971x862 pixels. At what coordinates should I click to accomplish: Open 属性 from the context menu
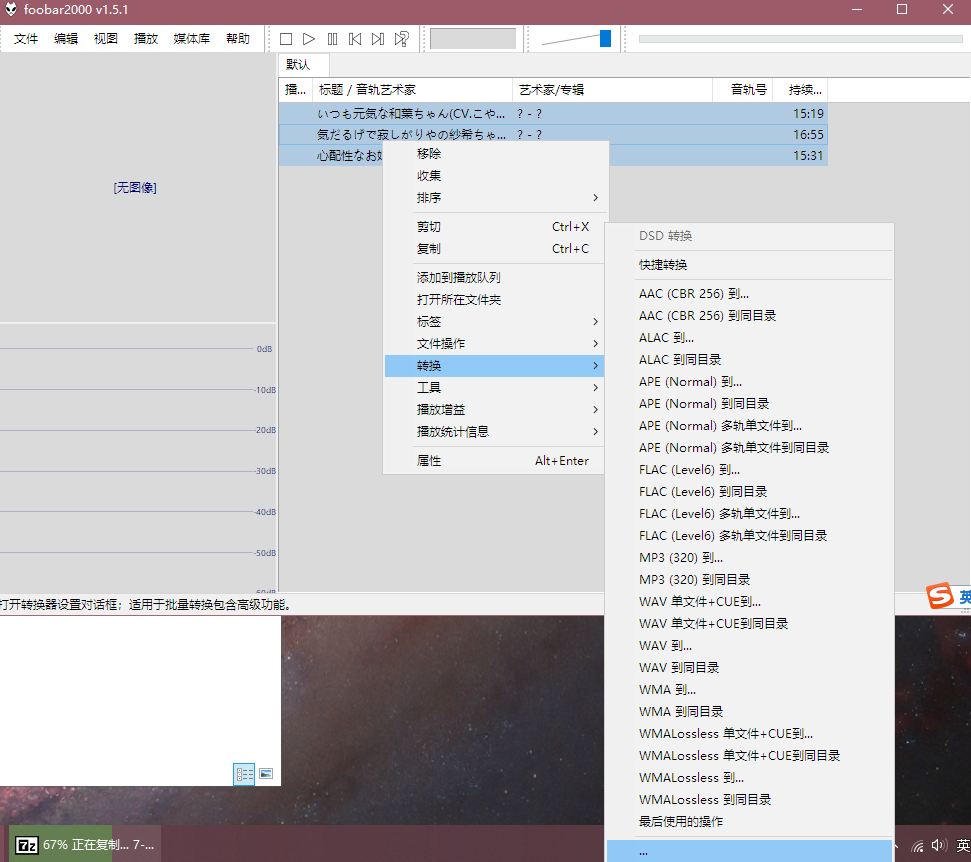point(494,461)
